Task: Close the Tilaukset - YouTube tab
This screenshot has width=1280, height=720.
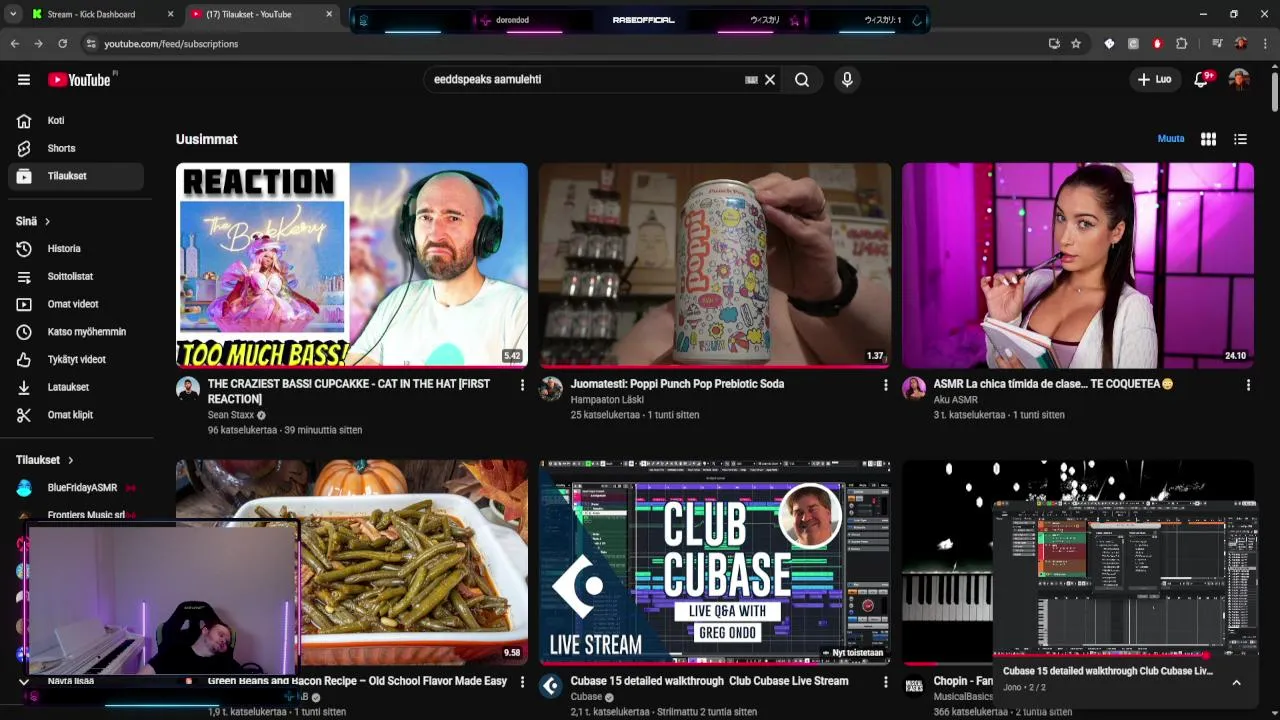Action: point(329,14)
